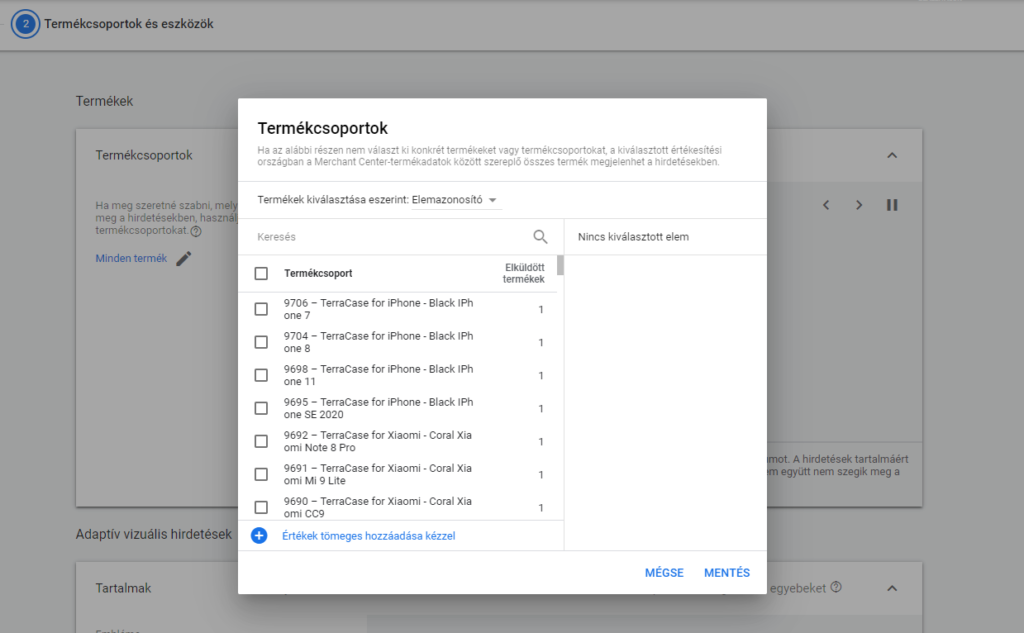Collapse the Tartalmak section chevron
Image resolution: width=1024 pixels, height=633 pixels.
click(x=892, y=588)
